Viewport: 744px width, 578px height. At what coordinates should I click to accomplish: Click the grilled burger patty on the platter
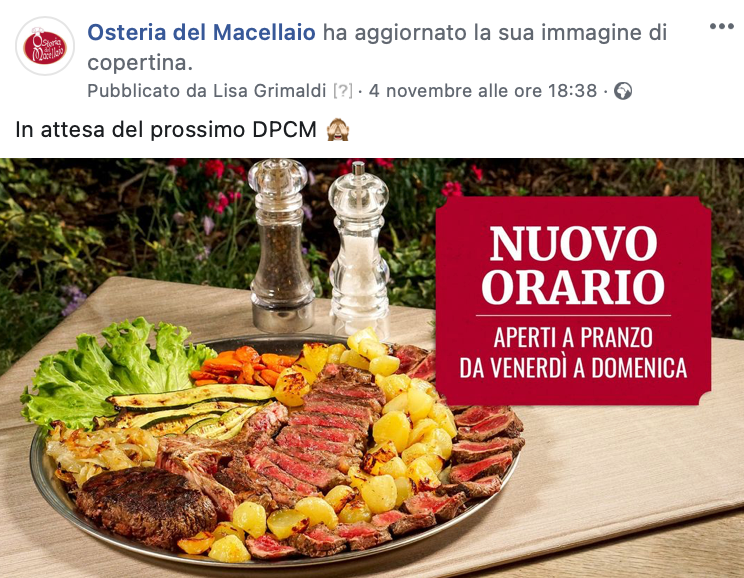145,504
